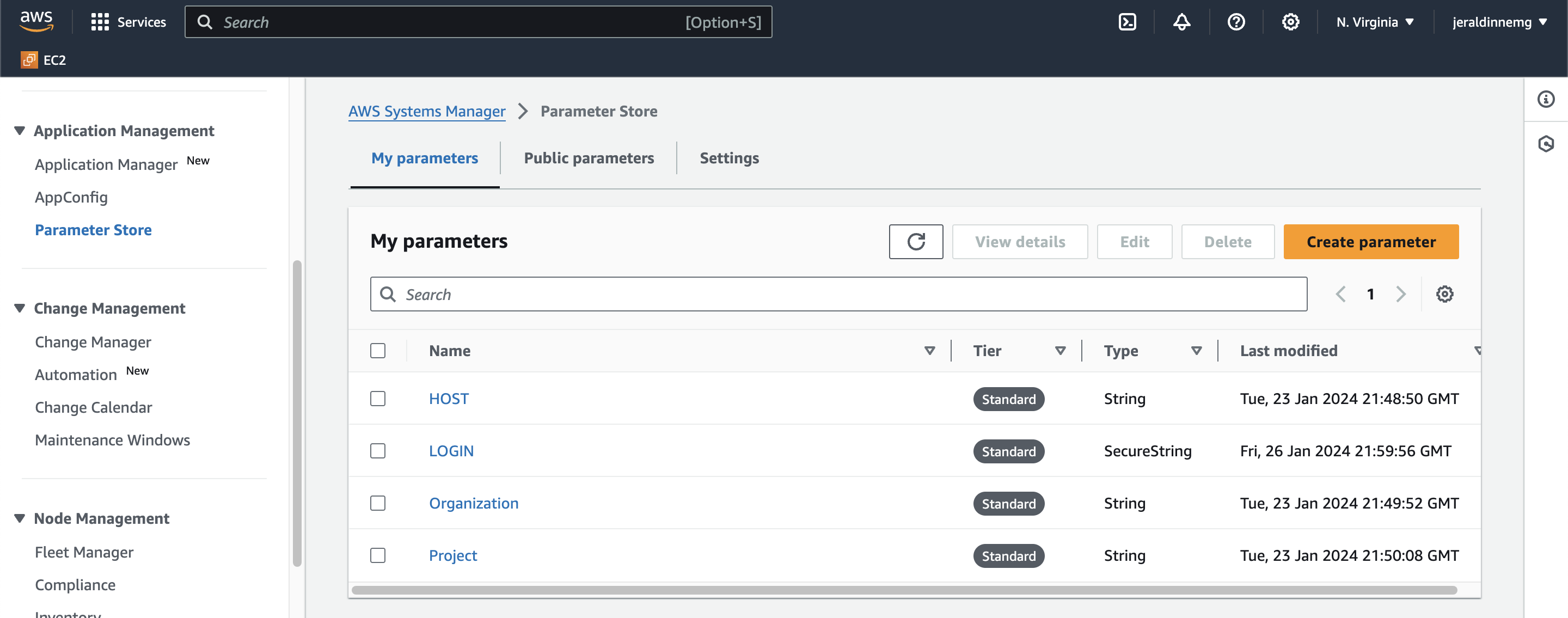Navigate to next page using right arrow
Image resolution: width=1568 pixels, height=618 pixels.
click(x=1401, y=294)
